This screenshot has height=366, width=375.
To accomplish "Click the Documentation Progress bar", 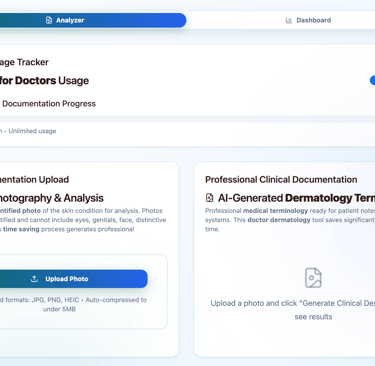I will (x=187, y=119).
